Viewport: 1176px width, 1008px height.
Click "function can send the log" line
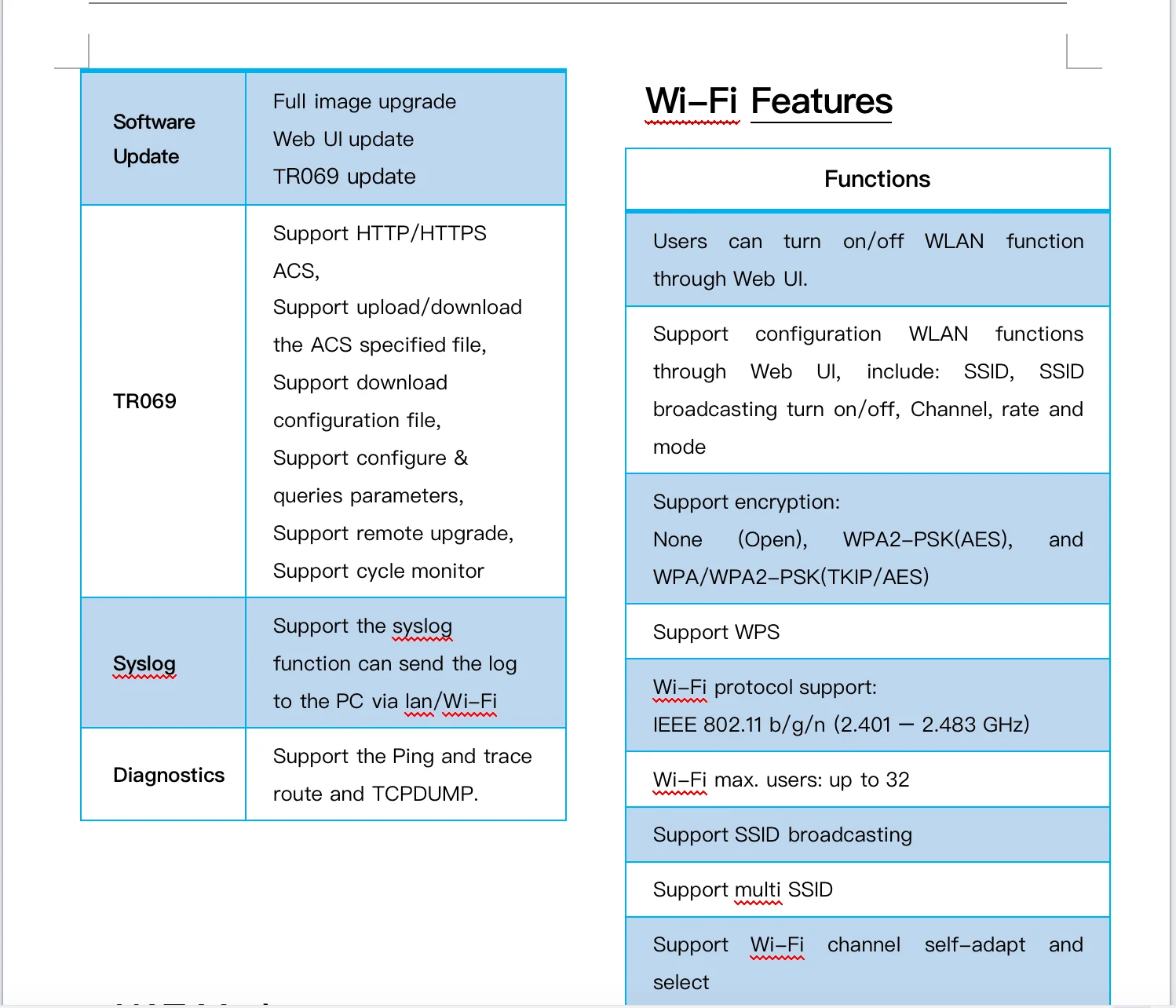pos(395,663)
